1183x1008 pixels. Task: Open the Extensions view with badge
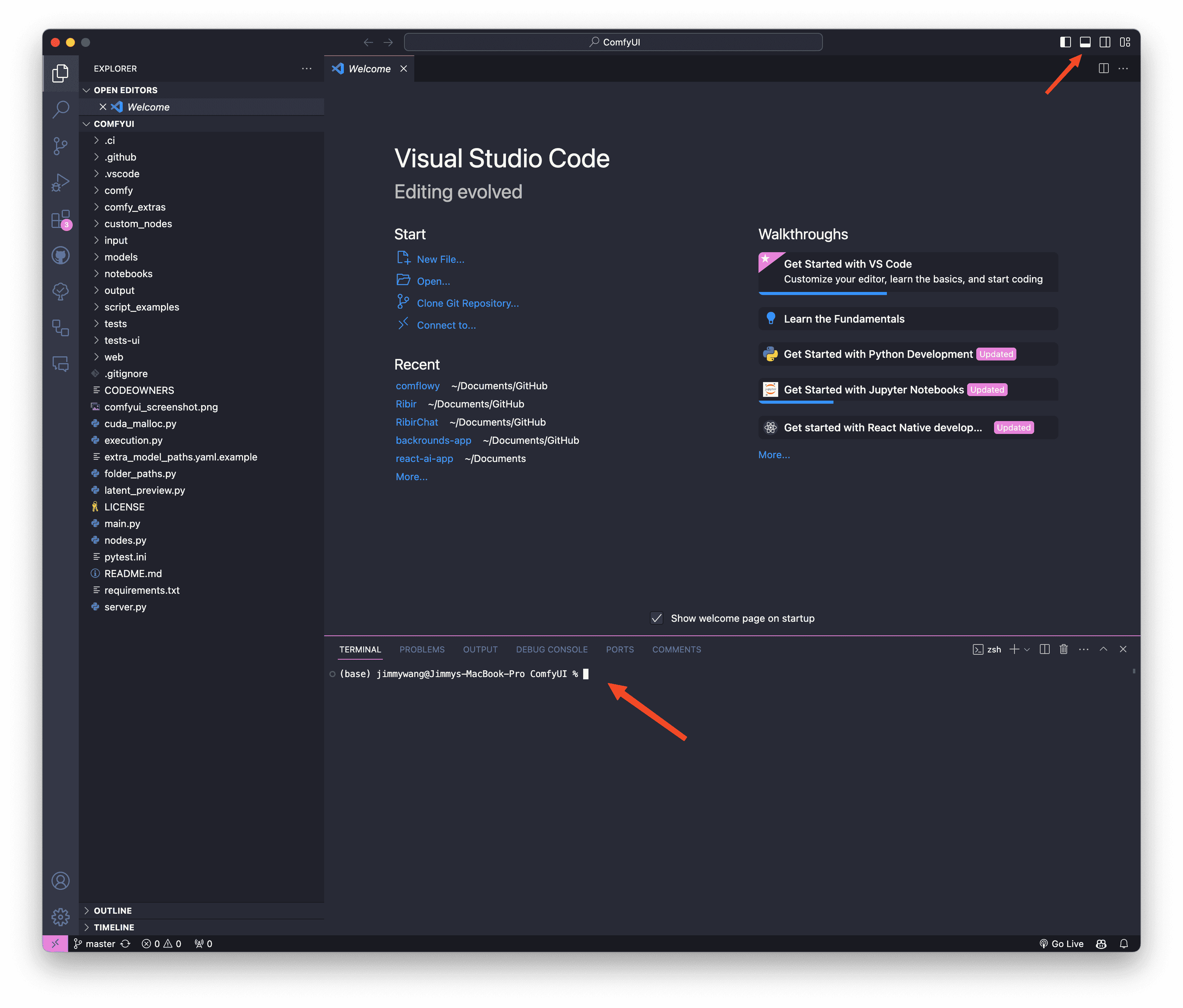tap(61, 219)
